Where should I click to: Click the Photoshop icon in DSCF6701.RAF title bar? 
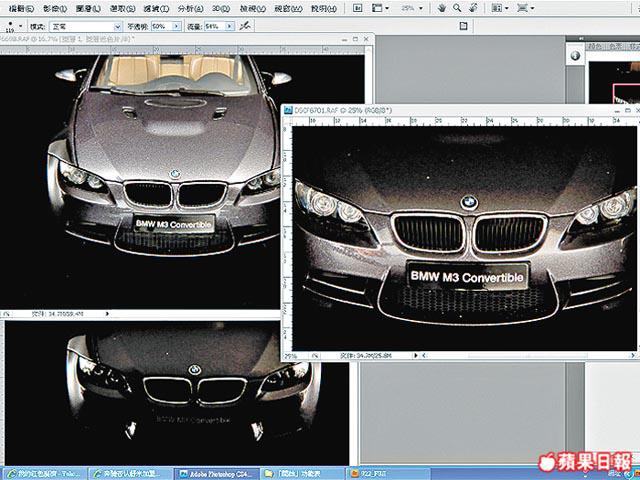click(x=288, y=110)
